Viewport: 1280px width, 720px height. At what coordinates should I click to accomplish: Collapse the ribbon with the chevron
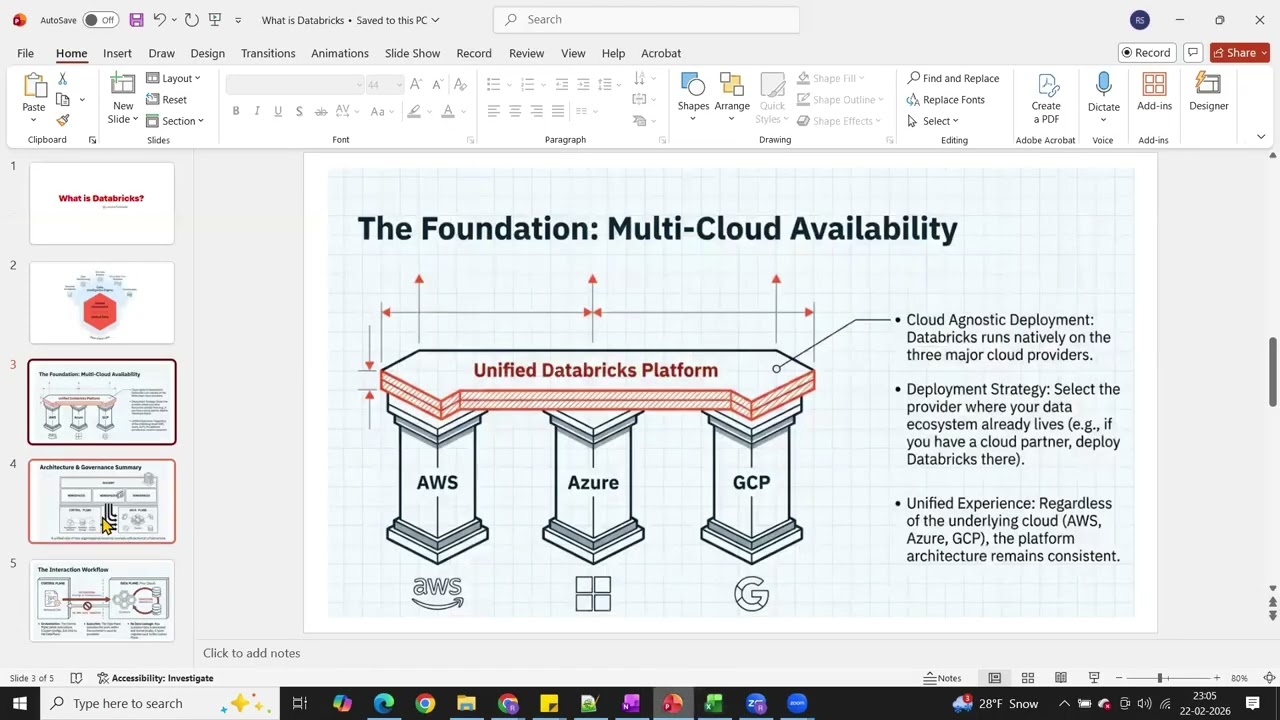click(x=1261, y=137)
